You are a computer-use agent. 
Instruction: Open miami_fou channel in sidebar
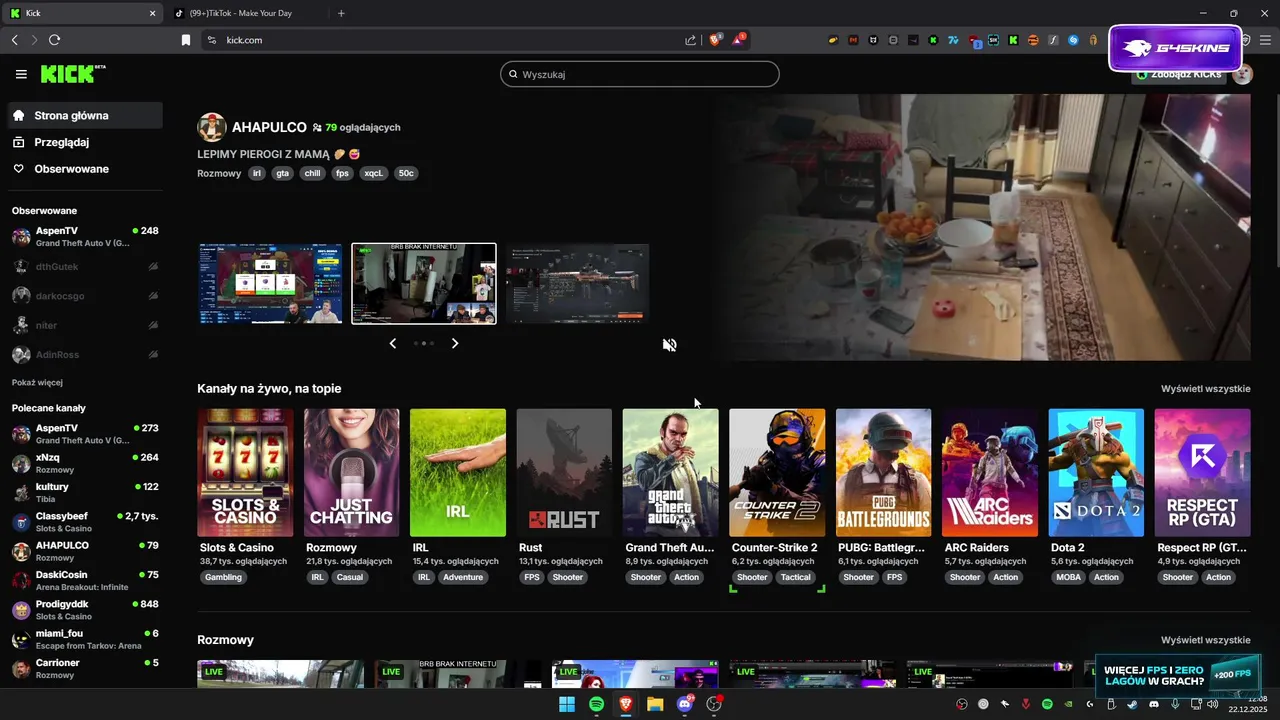click(85, 639)
